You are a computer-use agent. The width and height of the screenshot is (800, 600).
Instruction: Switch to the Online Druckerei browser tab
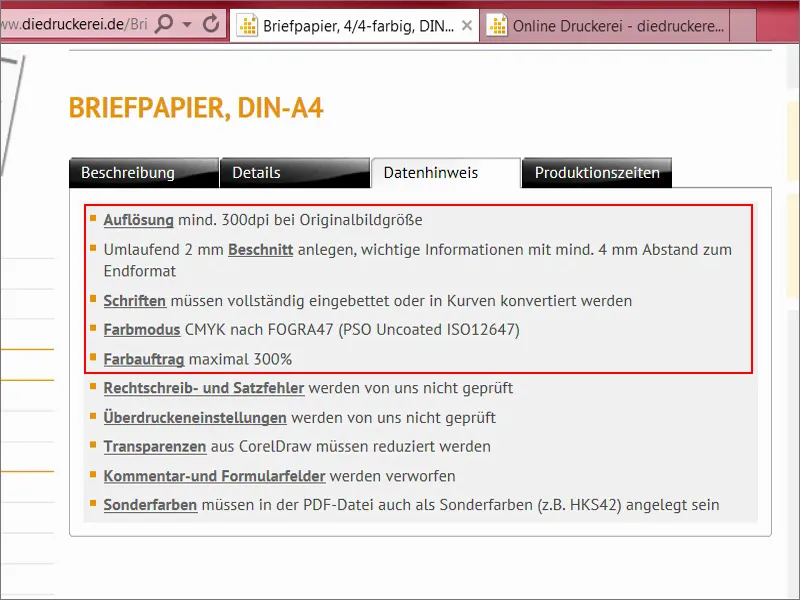pyautogui.click(x=604, y=26)
